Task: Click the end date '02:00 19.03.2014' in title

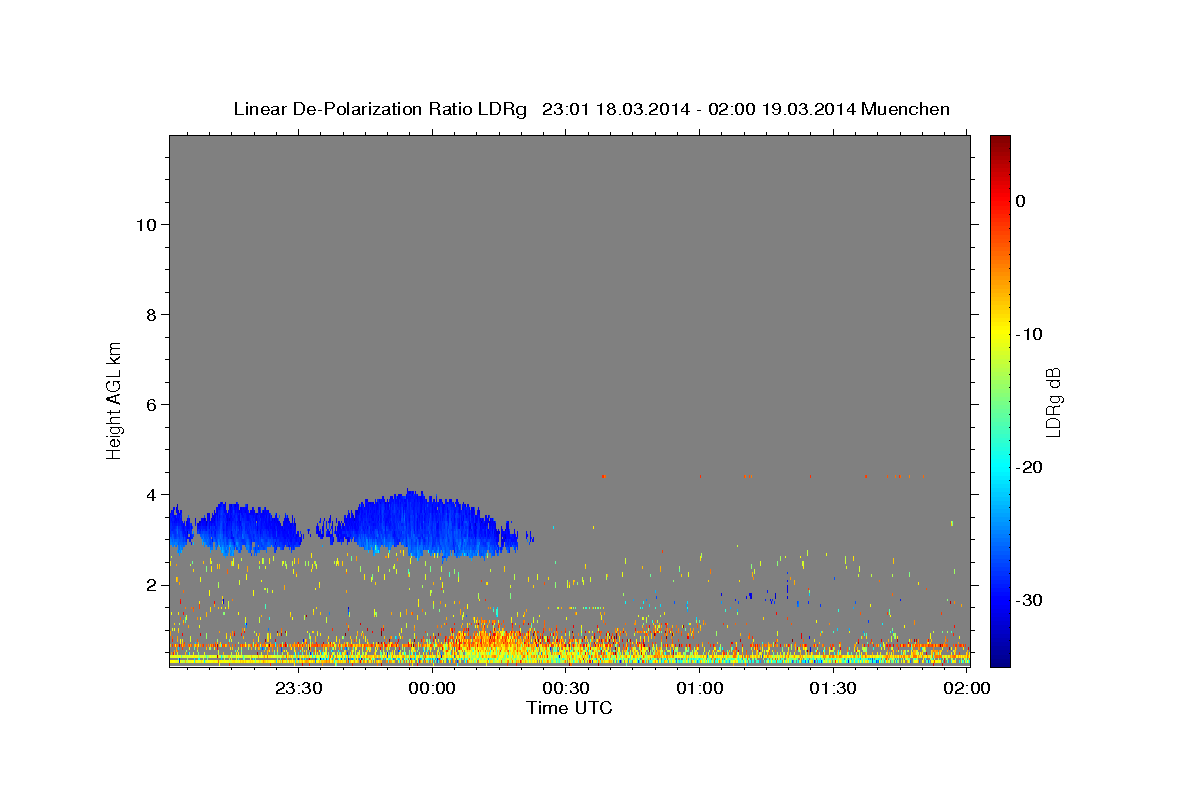Action: coord(782,109)
